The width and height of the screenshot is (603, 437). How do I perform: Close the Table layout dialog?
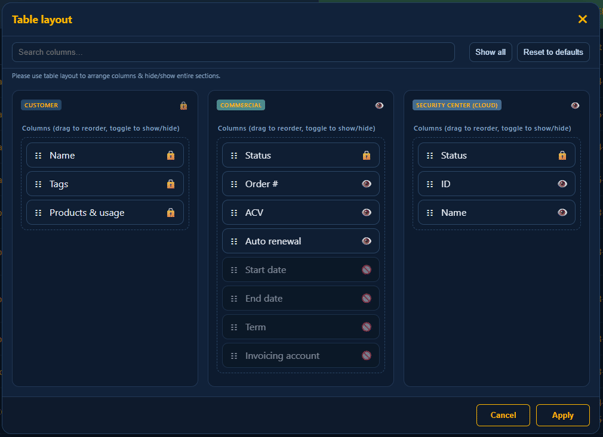point(582,19)
